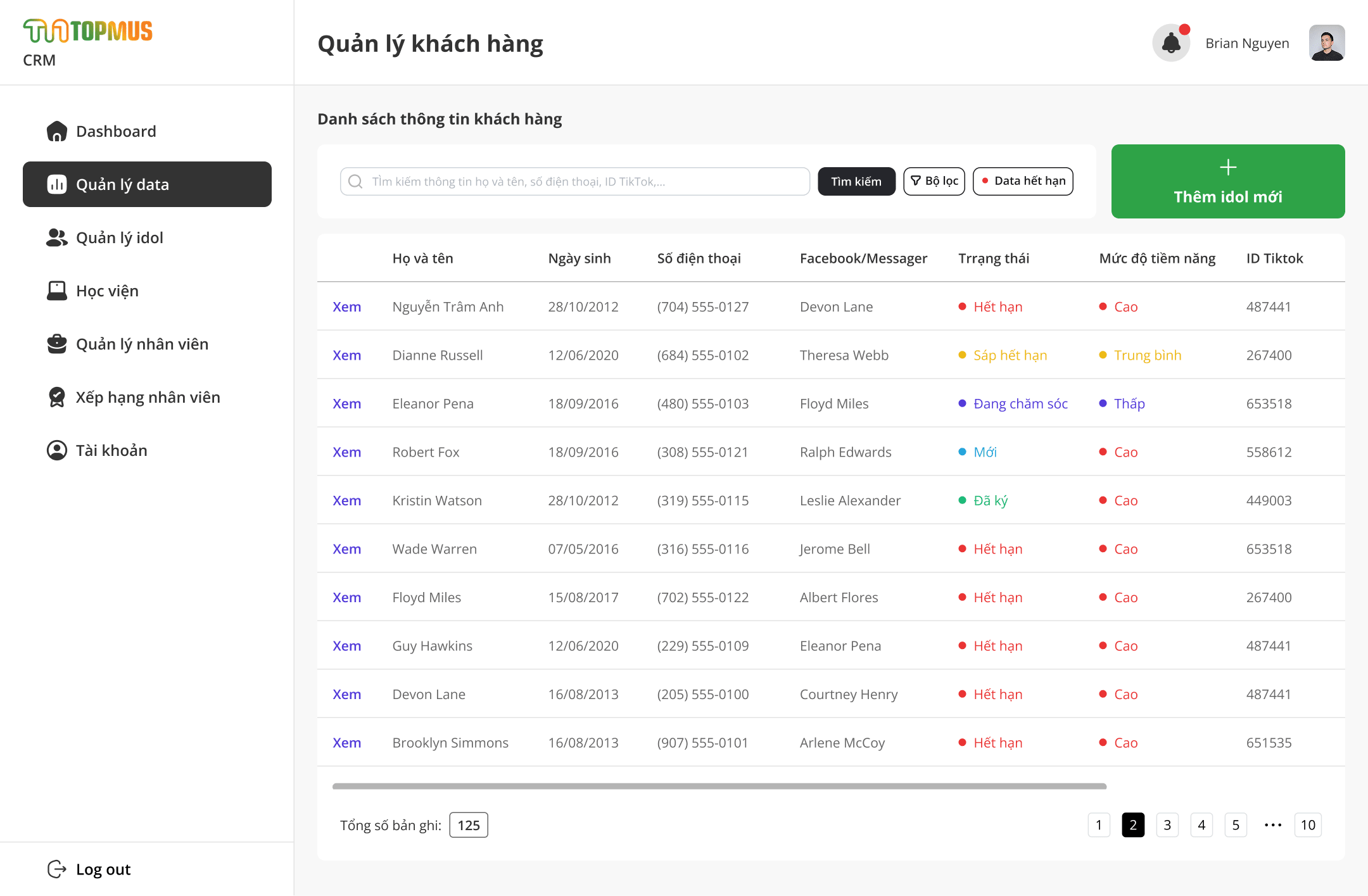Click the Xếp hạng nhân viên badge icon
Viewport: 1368px width, 896px height.
pyautogui.click(x=57, y=397)
